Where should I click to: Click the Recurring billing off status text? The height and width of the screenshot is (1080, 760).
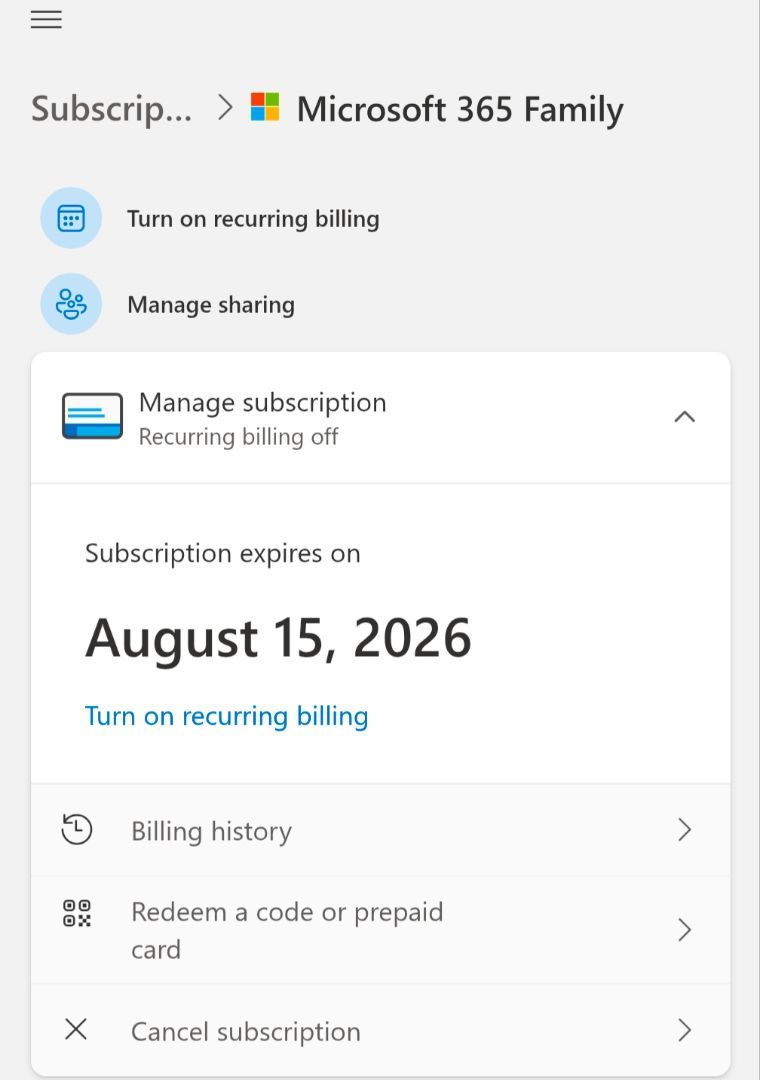(238, 437)
